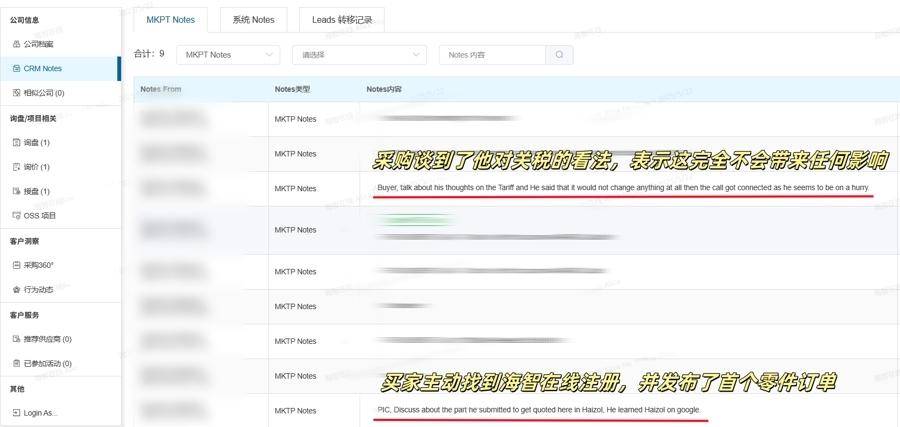Open the 已参加活动 (0) icon

click(16, 363)
